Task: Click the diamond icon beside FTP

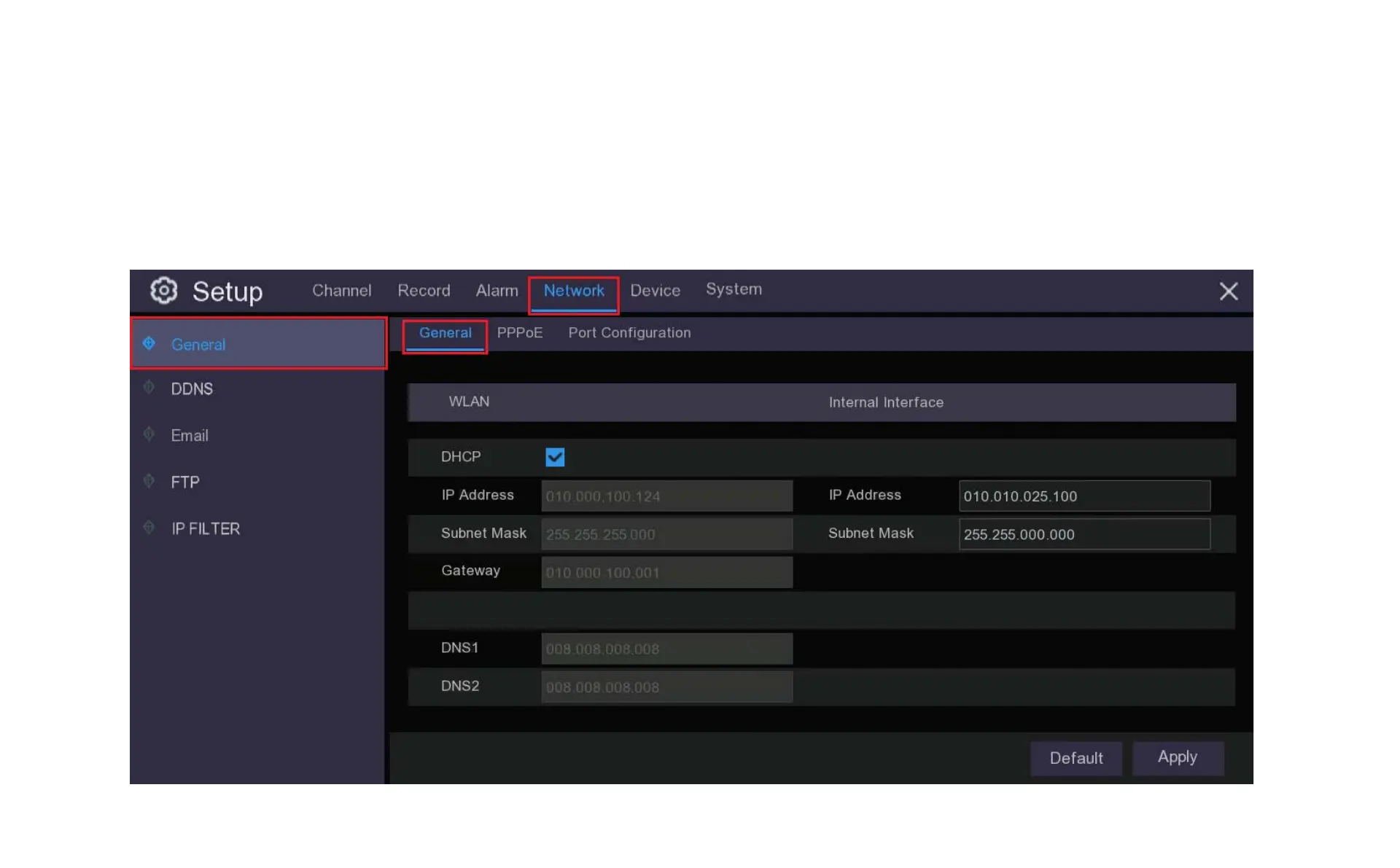Action: 149,481
